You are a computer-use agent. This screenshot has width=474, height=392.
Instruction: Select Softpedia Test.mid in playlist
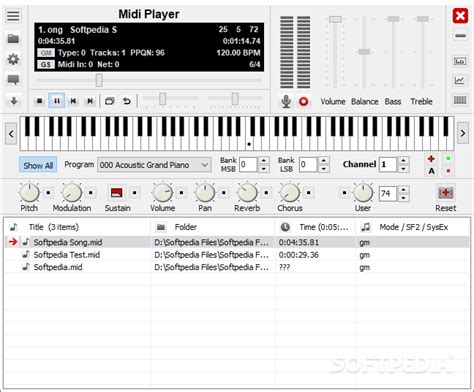pos(237,255)
